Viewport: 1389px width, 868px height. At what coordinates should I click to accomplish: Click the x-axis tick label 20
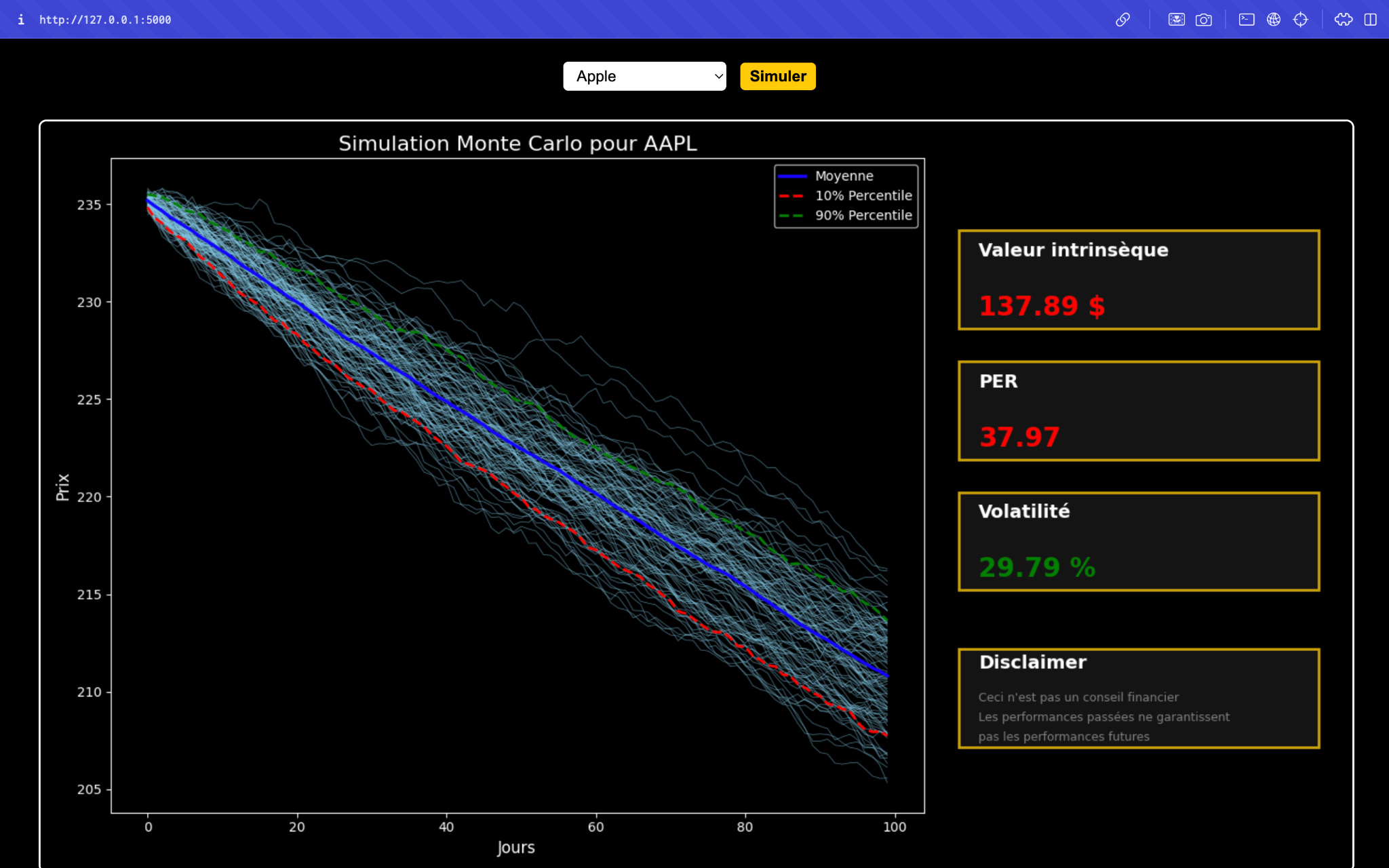coord(297,827)
